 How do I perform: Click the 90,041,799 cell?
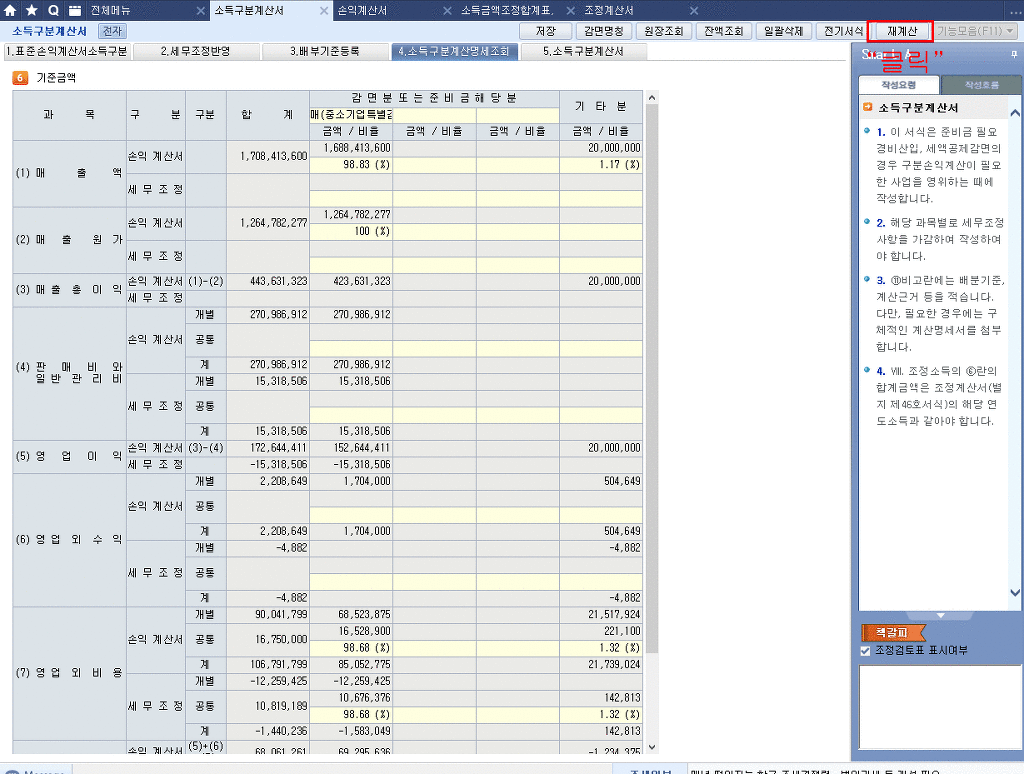pyautogui.click(x=268, y=615)
